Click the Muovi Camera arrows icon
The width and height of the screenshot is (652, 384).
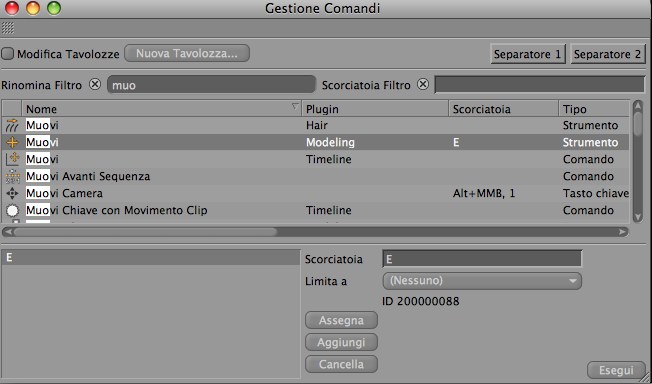[x=12, y=193]
